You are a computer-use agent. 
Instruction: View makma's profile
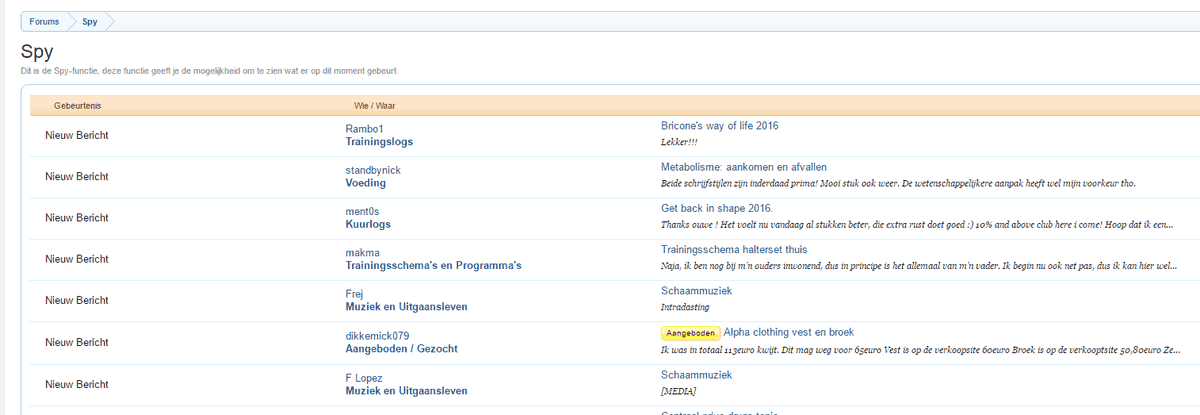point(362,253)
